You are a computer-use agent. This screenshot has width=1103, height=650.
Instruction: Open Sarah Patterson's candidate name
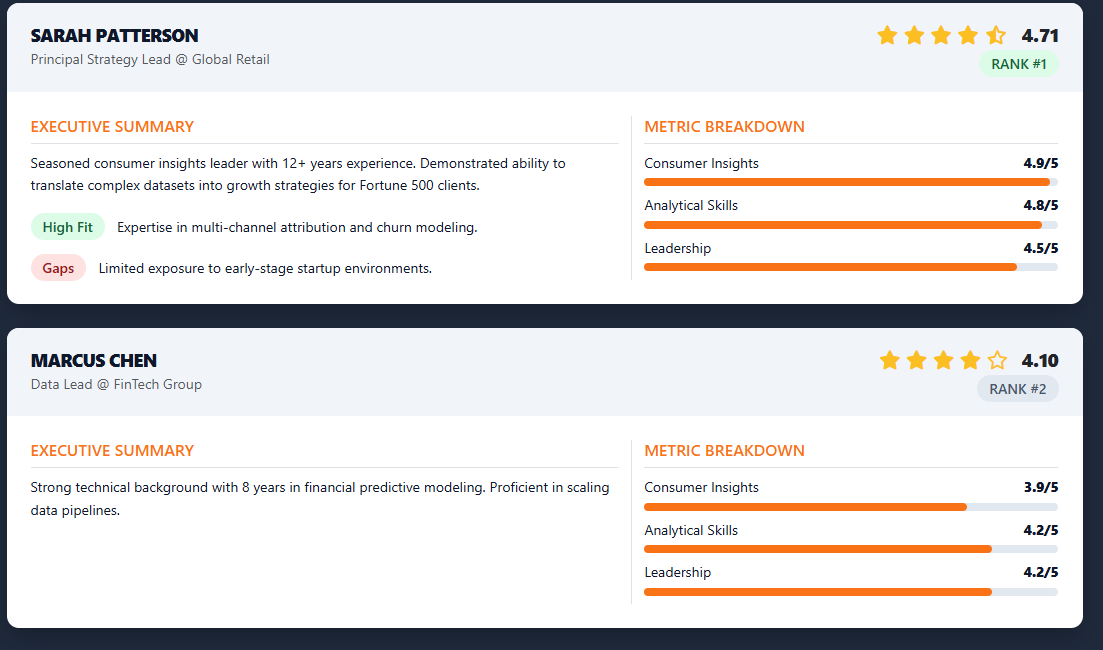(x=114, y=36)
